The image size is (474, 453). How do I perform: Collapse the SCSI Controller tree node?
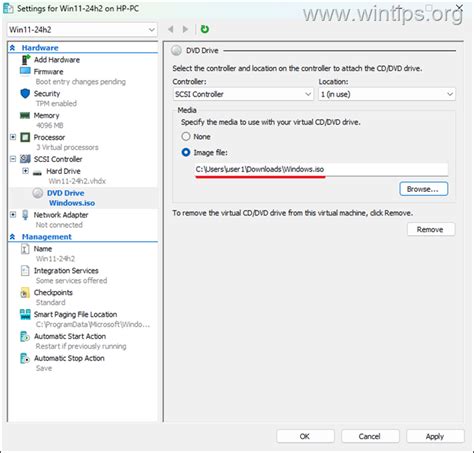coord(13,159)
